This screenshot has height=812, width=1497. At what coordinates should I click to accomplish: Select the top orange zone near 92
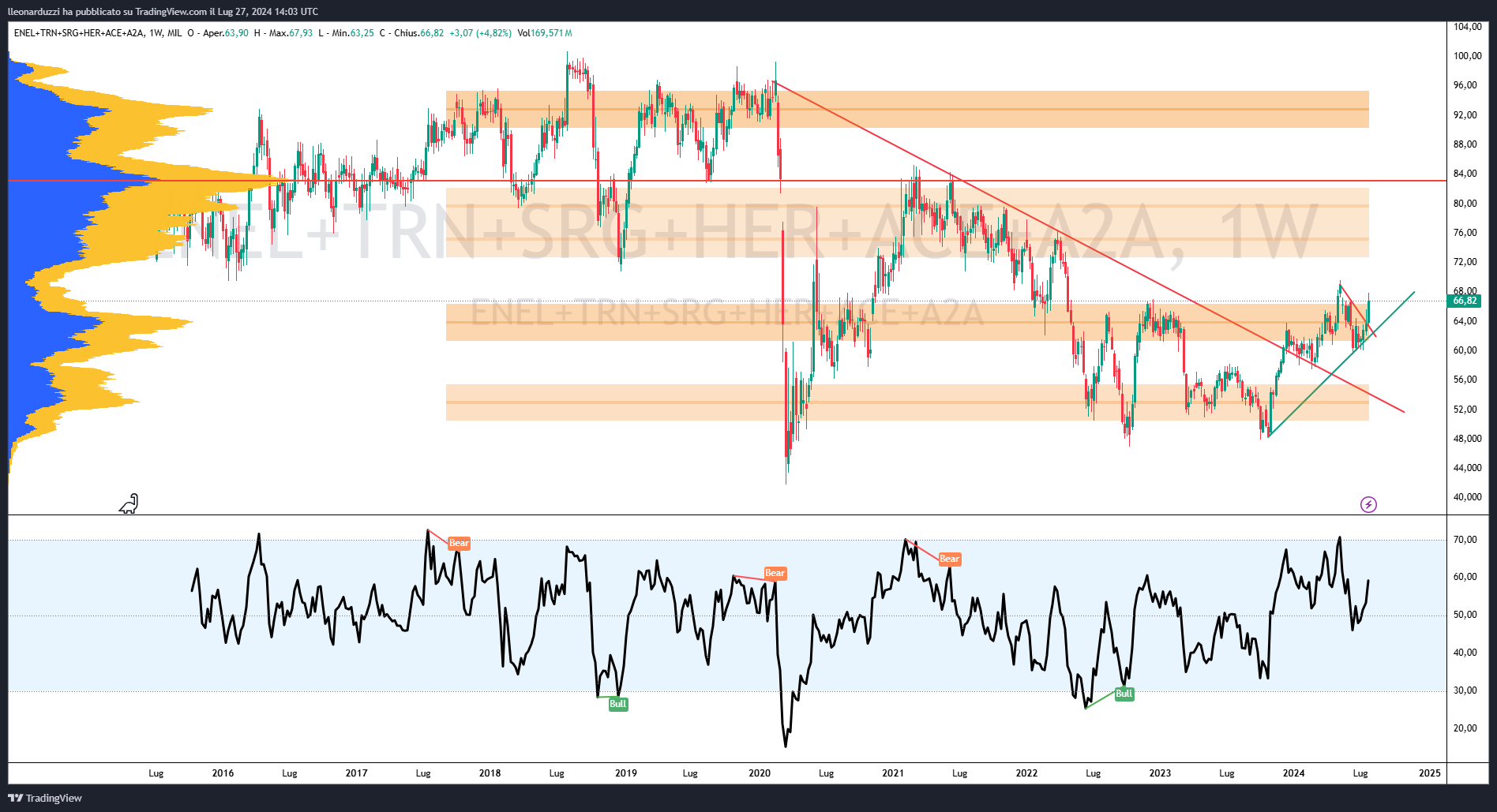[x=907, y=109]
